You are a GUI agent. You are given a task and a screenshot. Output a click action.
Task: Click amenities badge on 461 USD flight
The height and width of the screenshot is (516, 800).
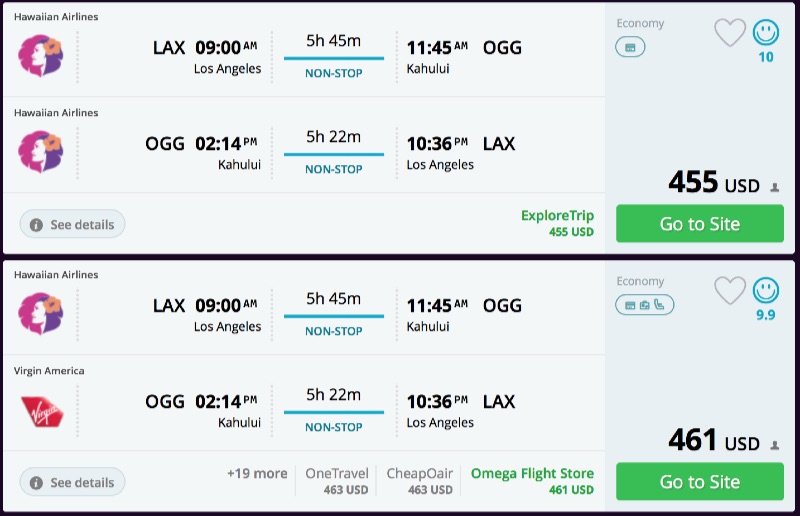click(645, 305)
